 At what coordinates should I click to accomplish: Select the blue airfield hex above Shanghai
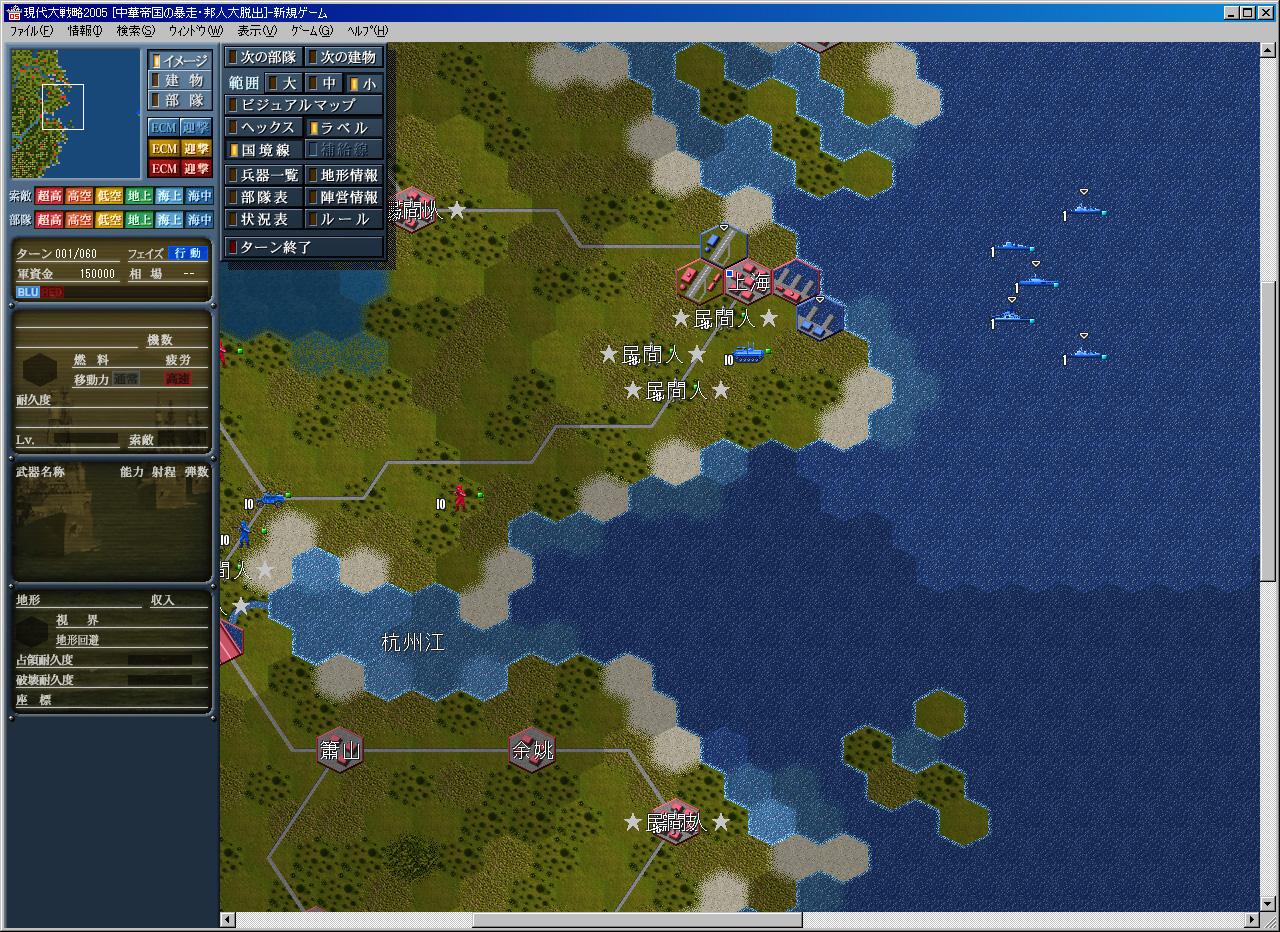(724, 246)
